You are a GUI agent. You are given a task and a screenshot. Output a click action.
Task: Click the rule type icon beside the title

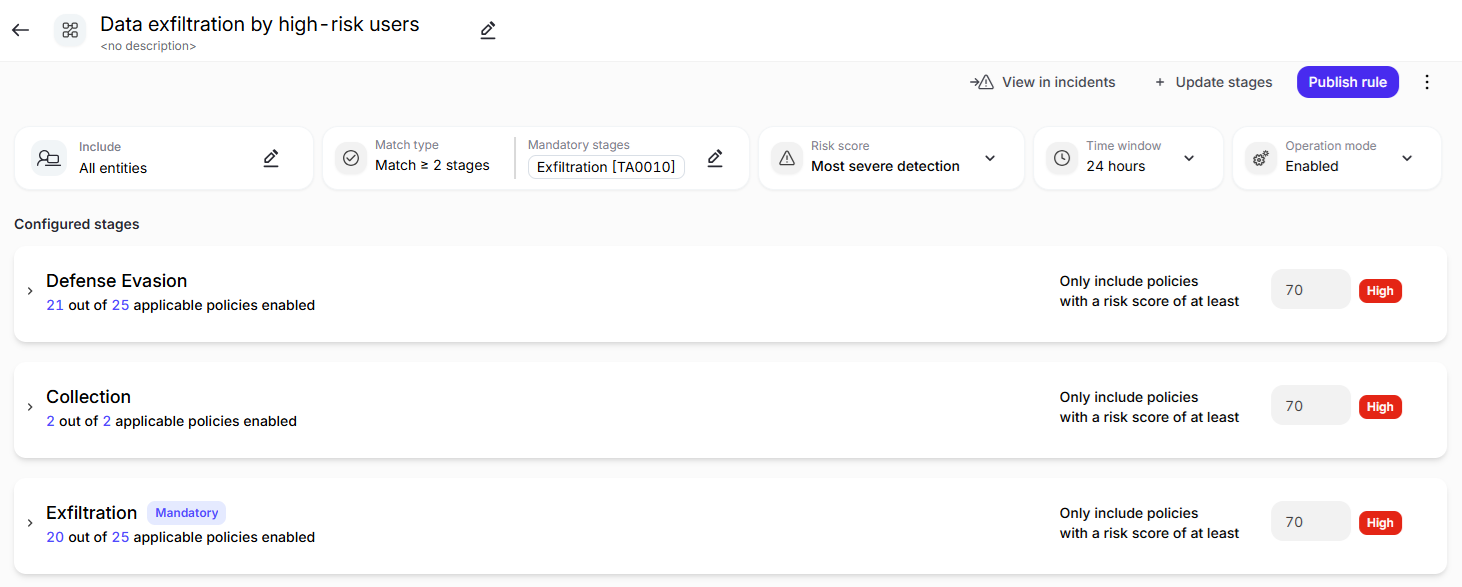[x=70, y=30]
